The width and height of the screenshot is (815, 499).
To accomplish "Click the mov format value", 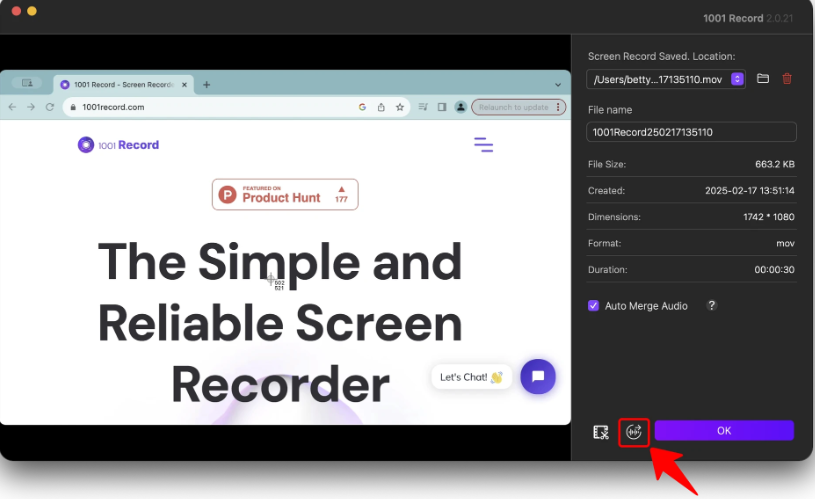I will [785, 243].
